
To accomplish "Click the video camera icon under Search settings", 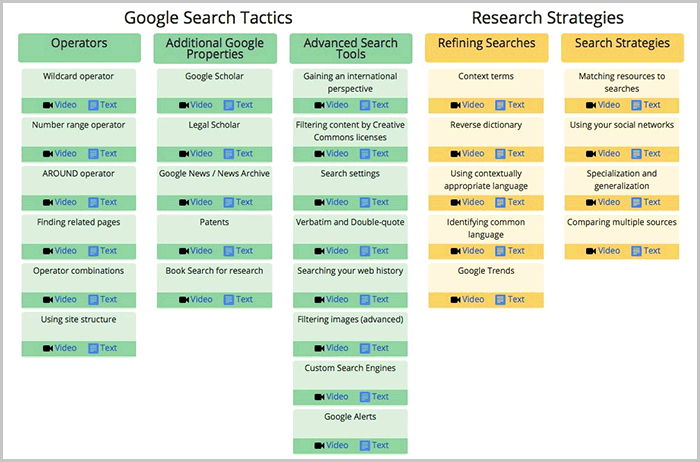I will coord(319,202).
